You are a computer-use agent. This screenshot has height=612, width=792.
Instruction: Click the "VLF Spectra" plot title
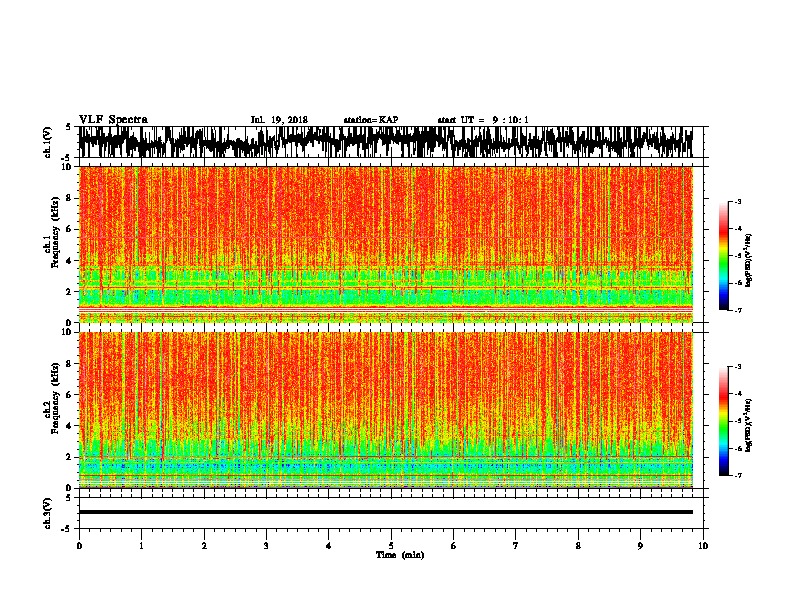tap(113, 120)
